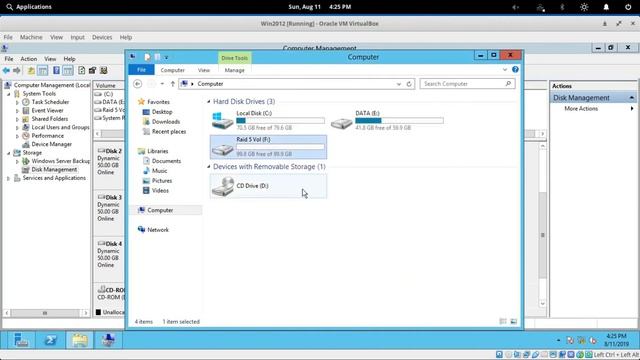Click the Search Computer field
The width and height of the screenshot is (640, 360).
[467, 84]
